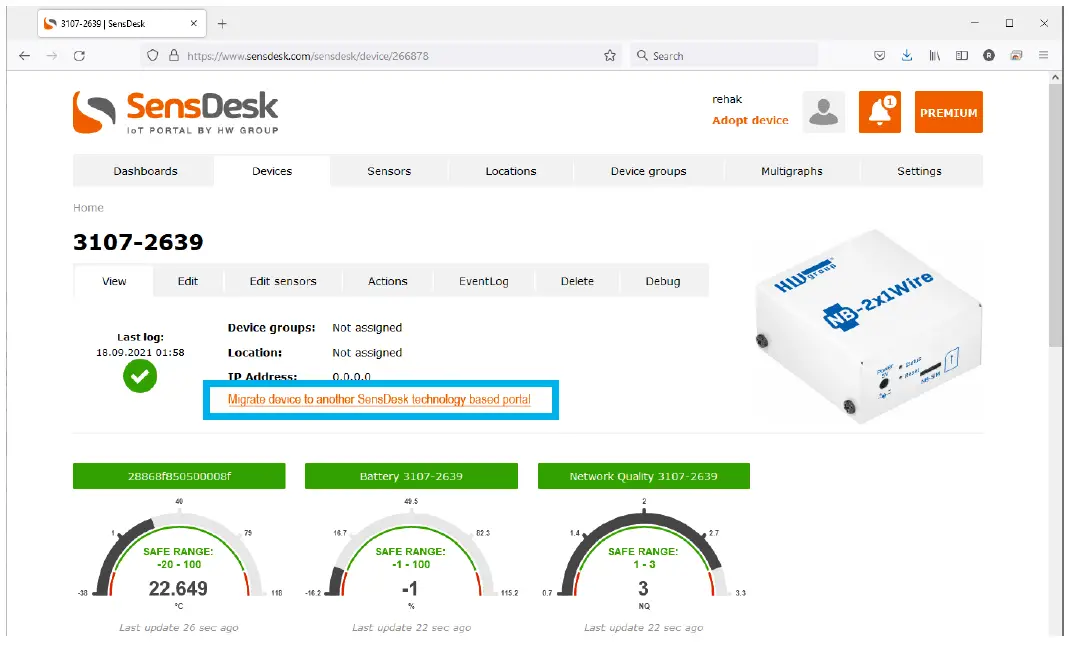Open the Locations menu tab
This screenshot has width=1069, height=650.
511,171
